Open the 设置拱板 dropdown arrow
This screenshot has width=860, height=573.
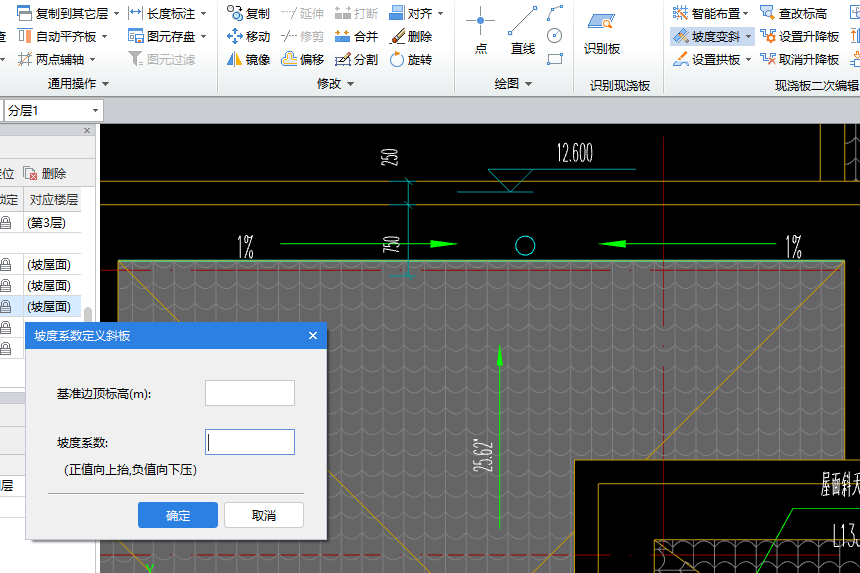tap(748, 59)
